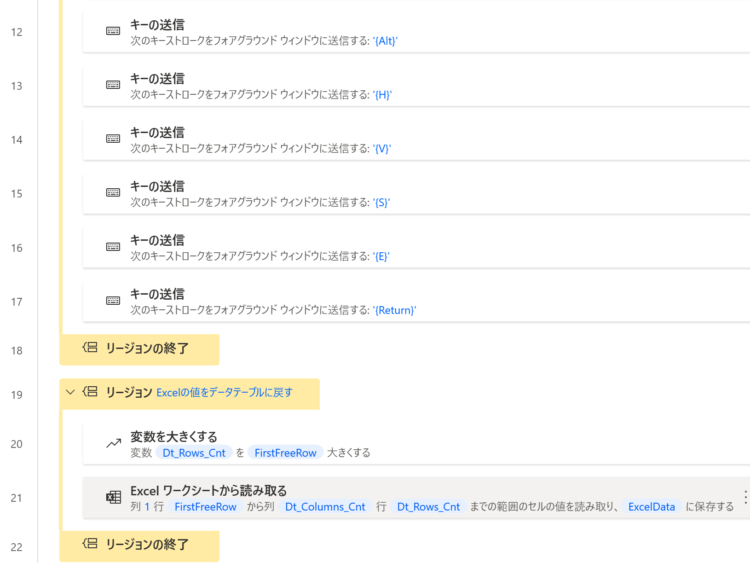Viewport: 750px width, 563px height.
Task: Collapse the 'Excelの値をデータテーブルに戻す' region chevron
Action: pos(70,392)
